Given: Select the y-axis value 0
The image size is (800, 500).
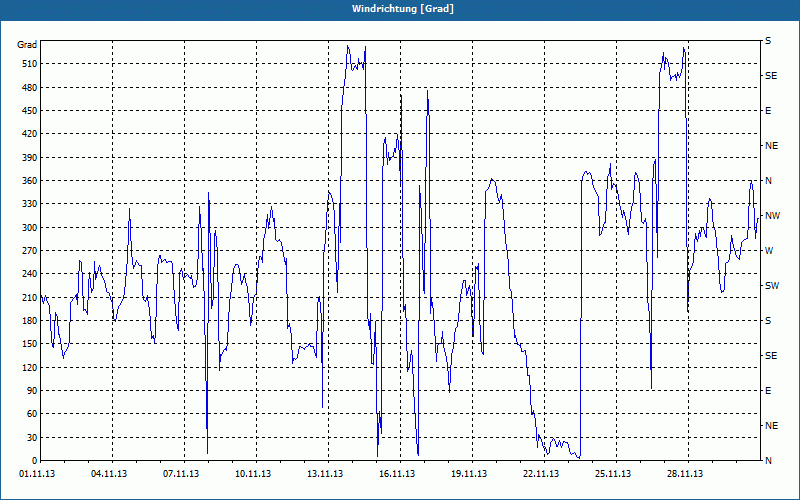Looking at the screenshot, I should click(x=34, y=461).
